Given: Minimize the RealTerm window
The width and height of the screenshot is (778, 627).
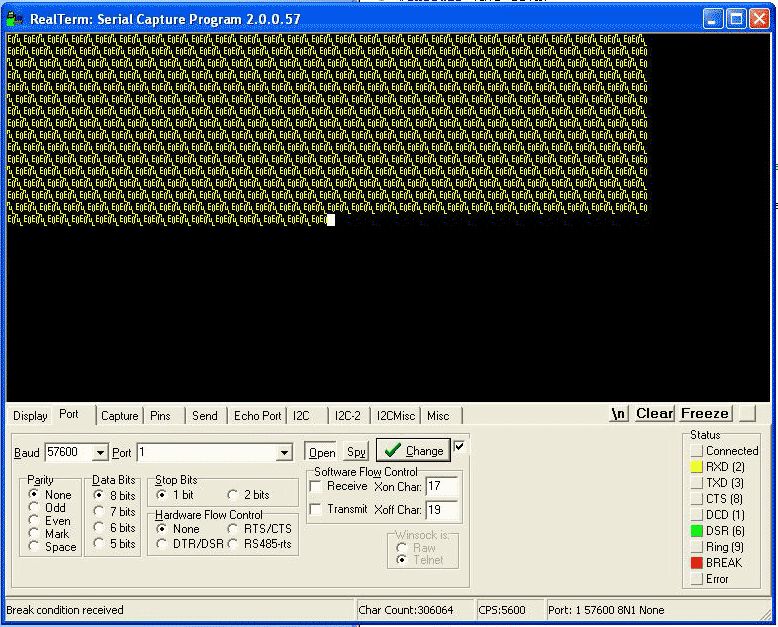Looking at the screenshot, I should pos(713,19).
